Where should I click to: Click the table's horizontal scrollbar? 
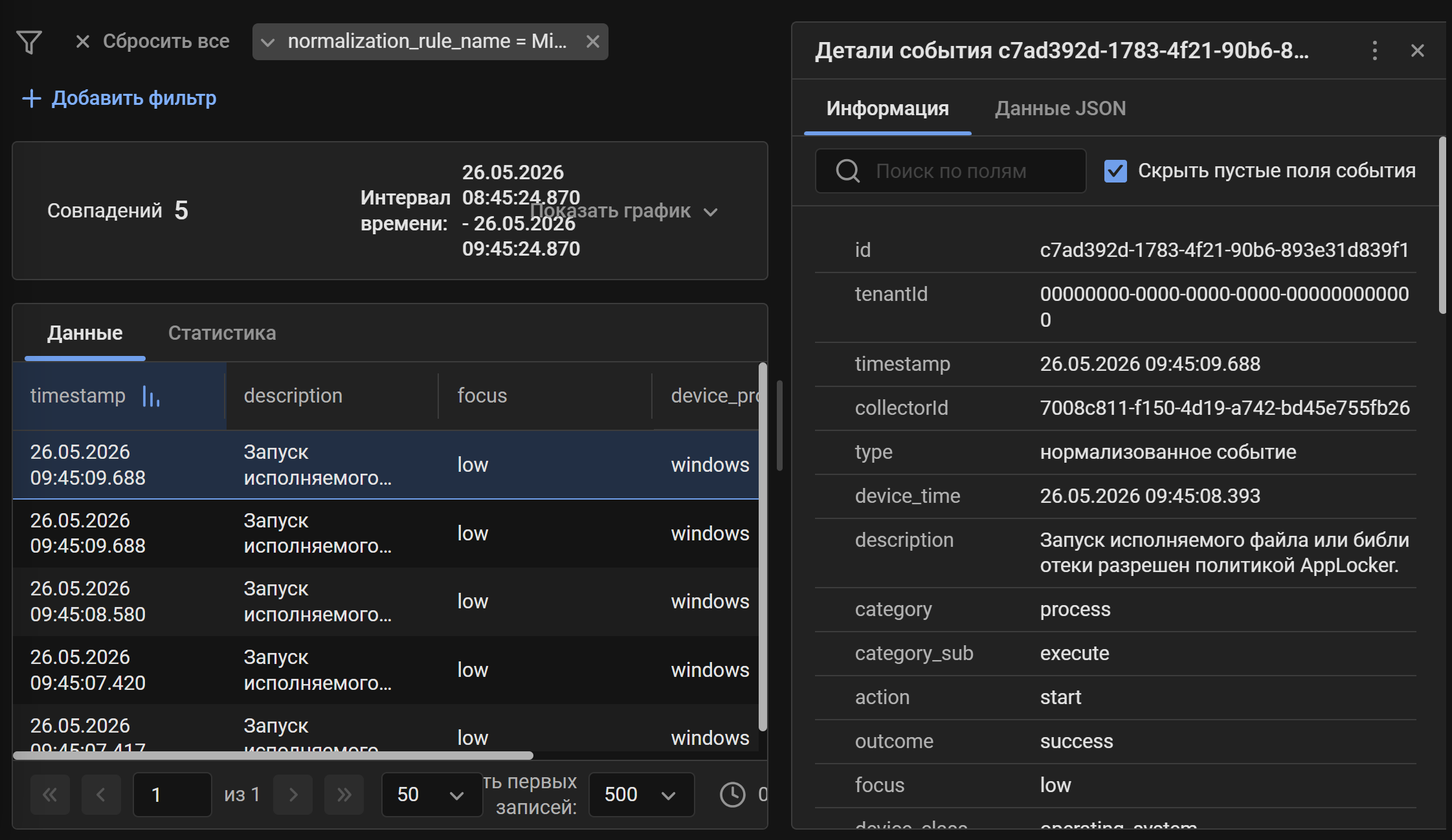(273, 755)
